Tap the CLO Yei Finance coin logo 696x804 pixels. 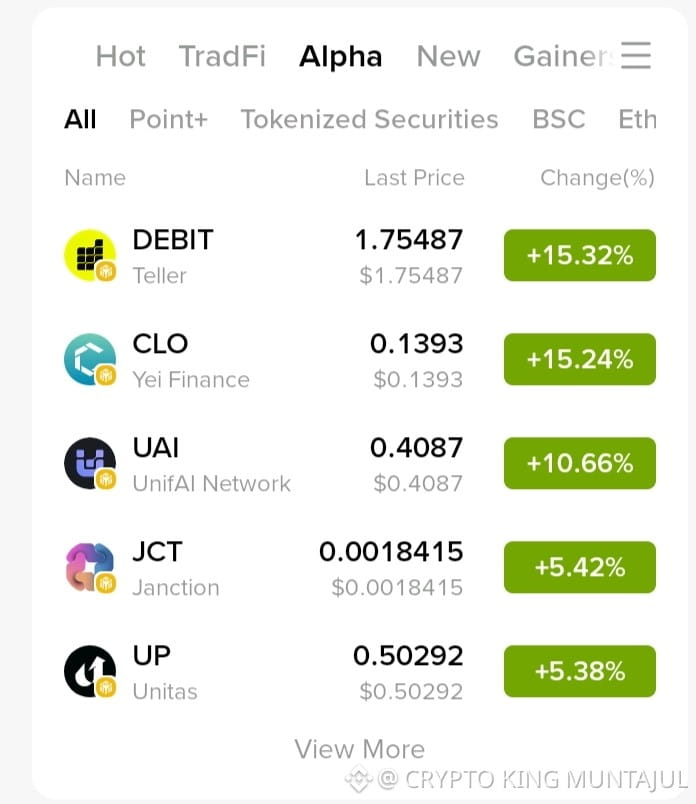(x=90, y=359)
